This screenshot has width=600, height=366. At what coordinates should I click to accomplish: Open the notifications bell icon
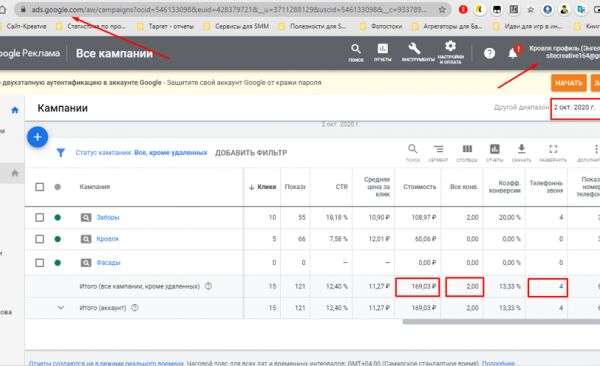tap(513, 53)
